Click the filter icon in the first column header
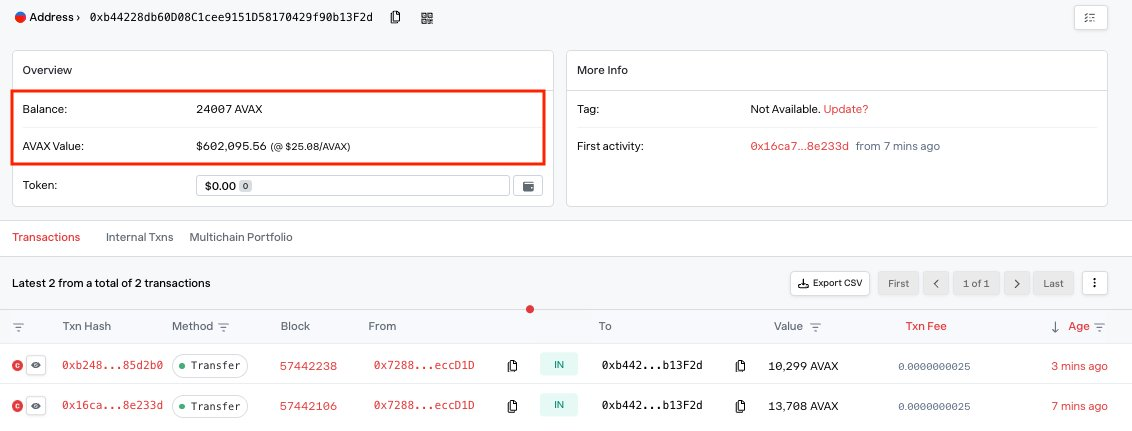Viewport: 1132px width, 431px height. tap(18, 327)
